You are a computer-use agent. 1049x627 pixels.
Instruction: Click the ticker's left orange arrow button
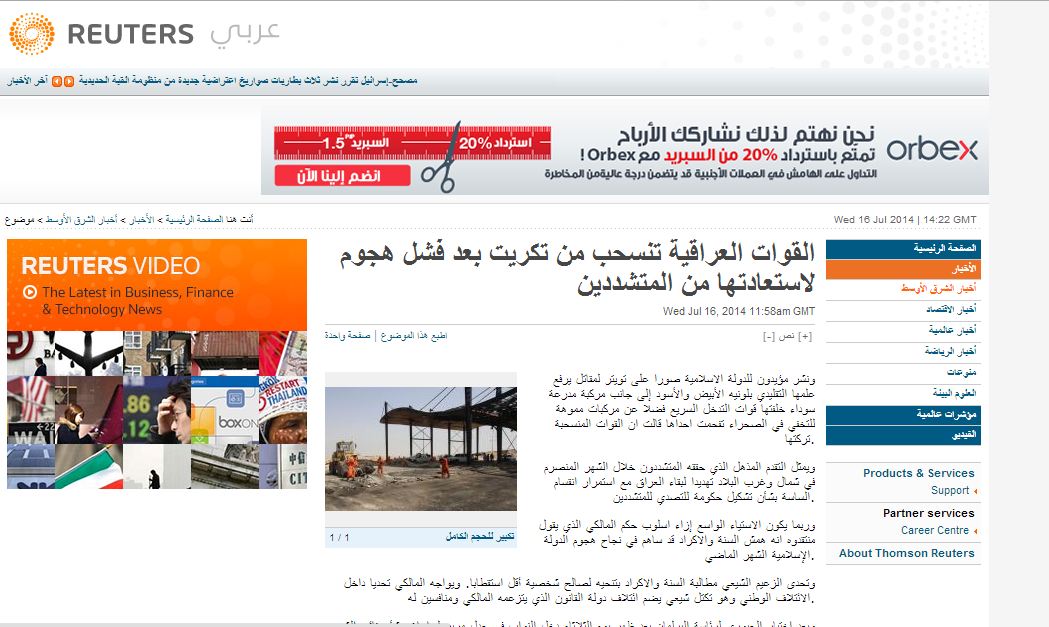coord(57,80)
